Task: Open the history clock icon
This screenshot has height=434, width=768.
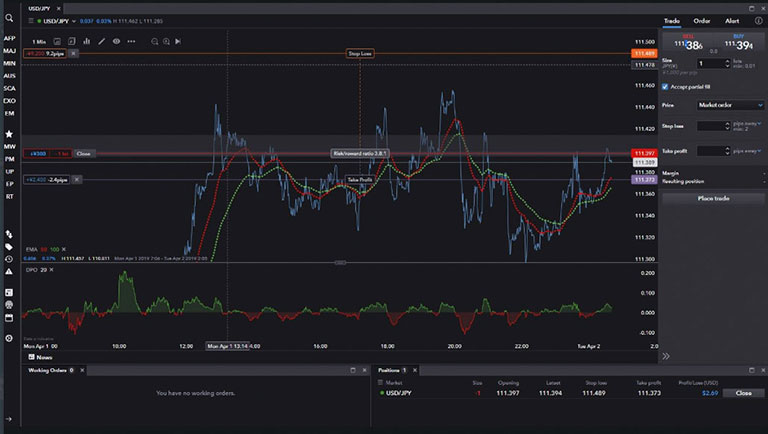Action: click(x=9, y=259)
